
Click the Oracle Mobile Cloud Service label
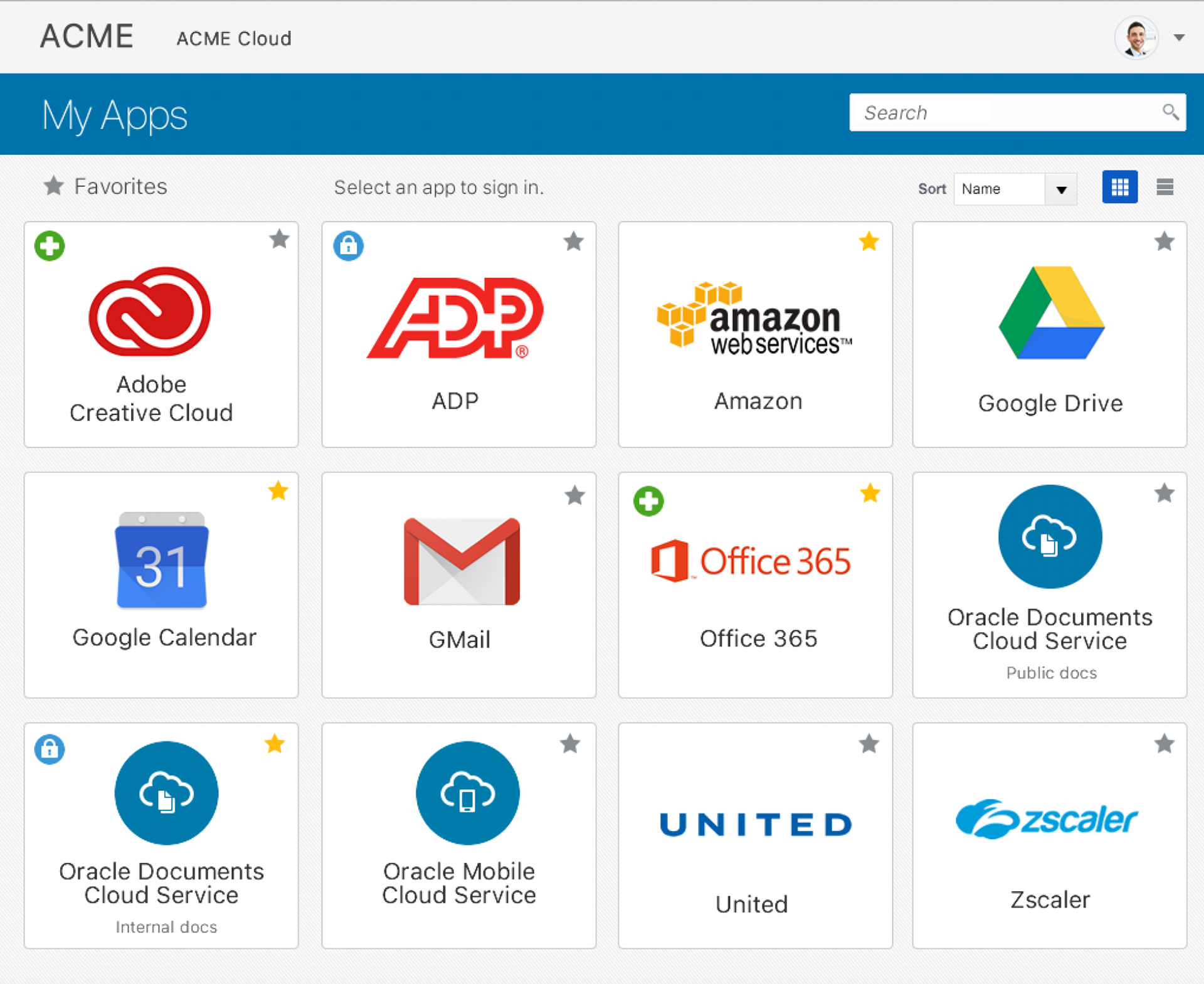coord(459,883)
